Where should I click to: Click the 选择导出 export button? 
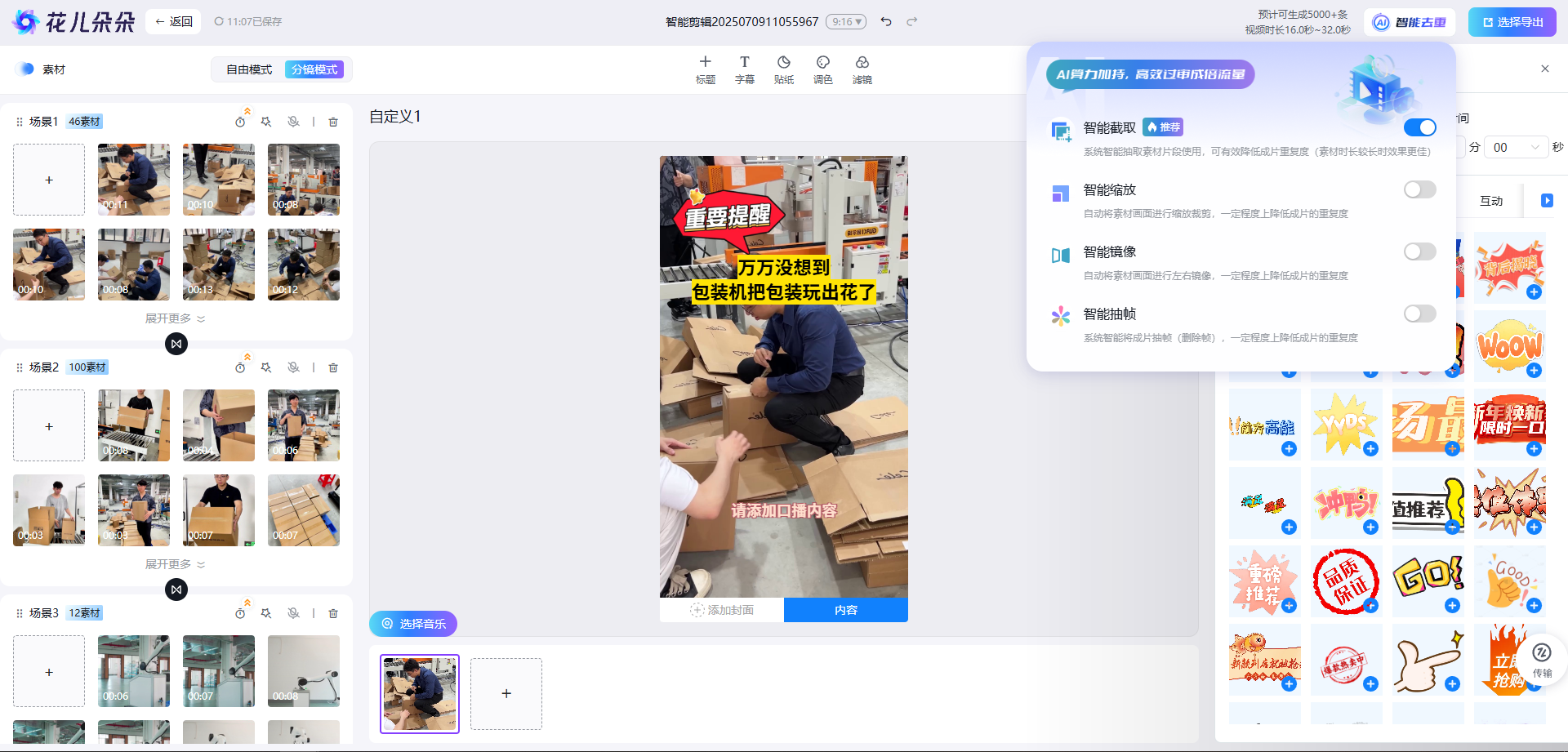(1512, 22)
